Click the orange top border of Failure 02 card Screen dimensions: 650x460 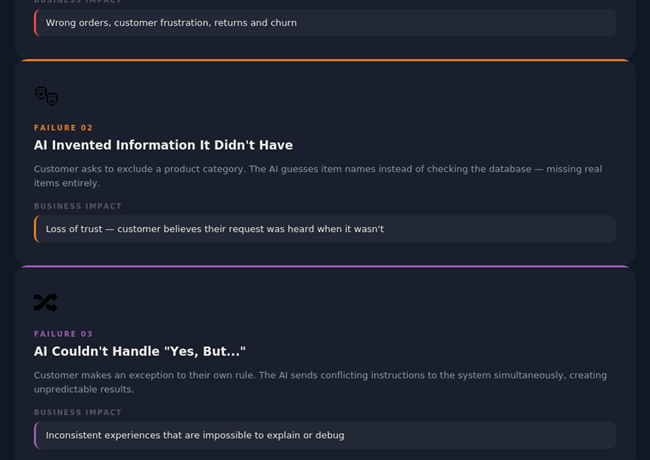325,61
